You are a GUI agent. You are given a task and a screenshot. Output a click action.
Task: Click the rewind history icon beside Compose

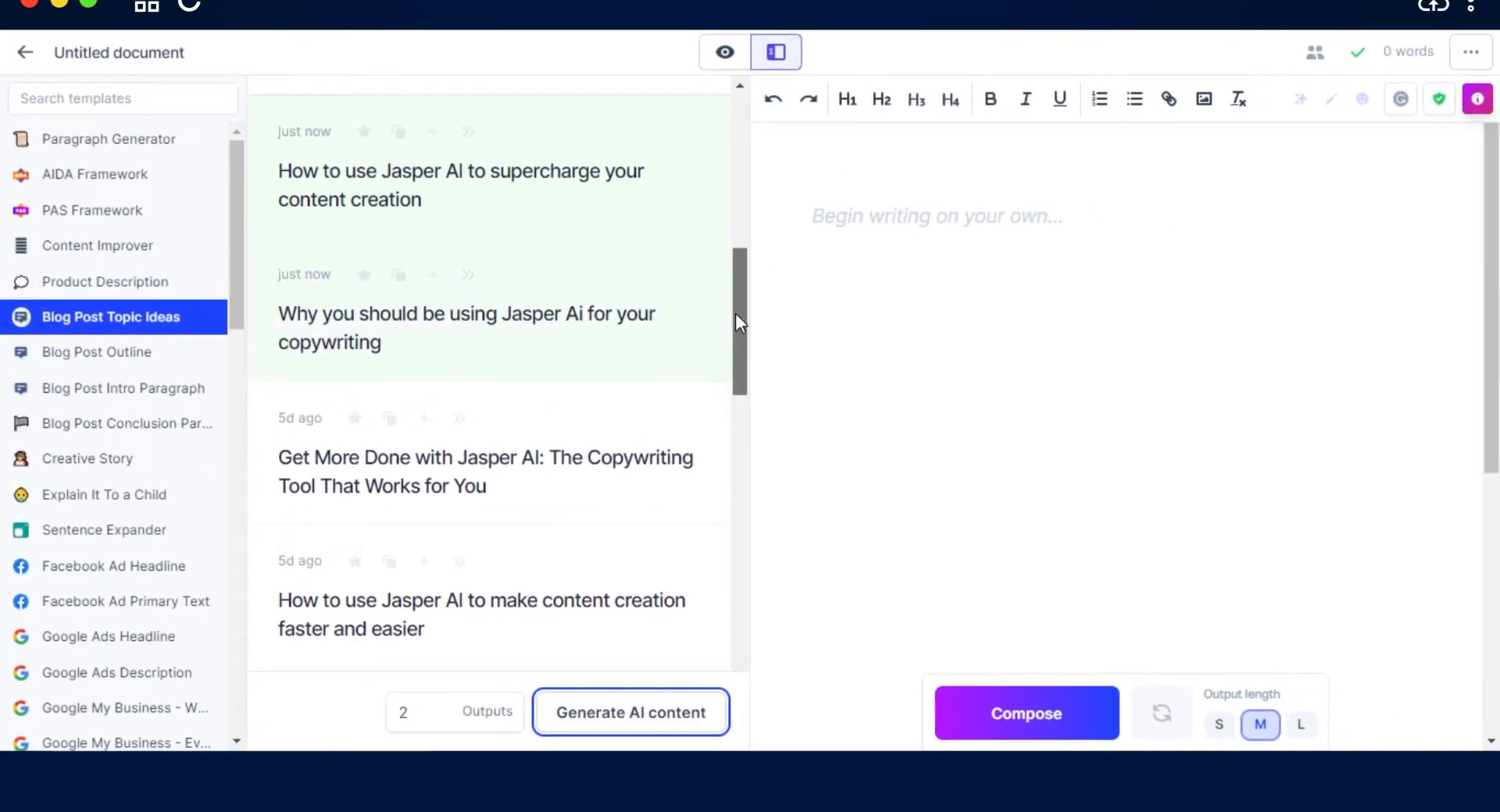point(1162,713)
